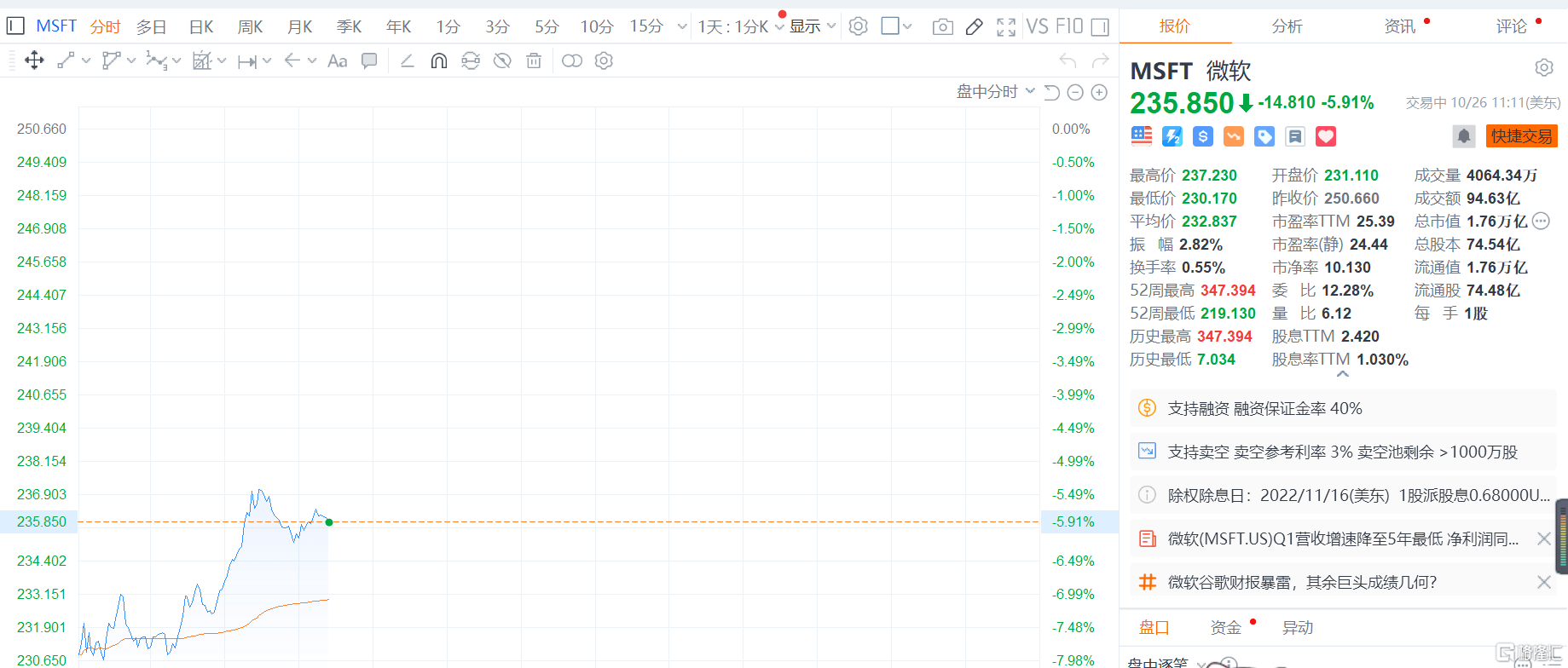Open the layout square dropdown
Viewport: 1568px width, 668px height.
[x=896, y=26]
